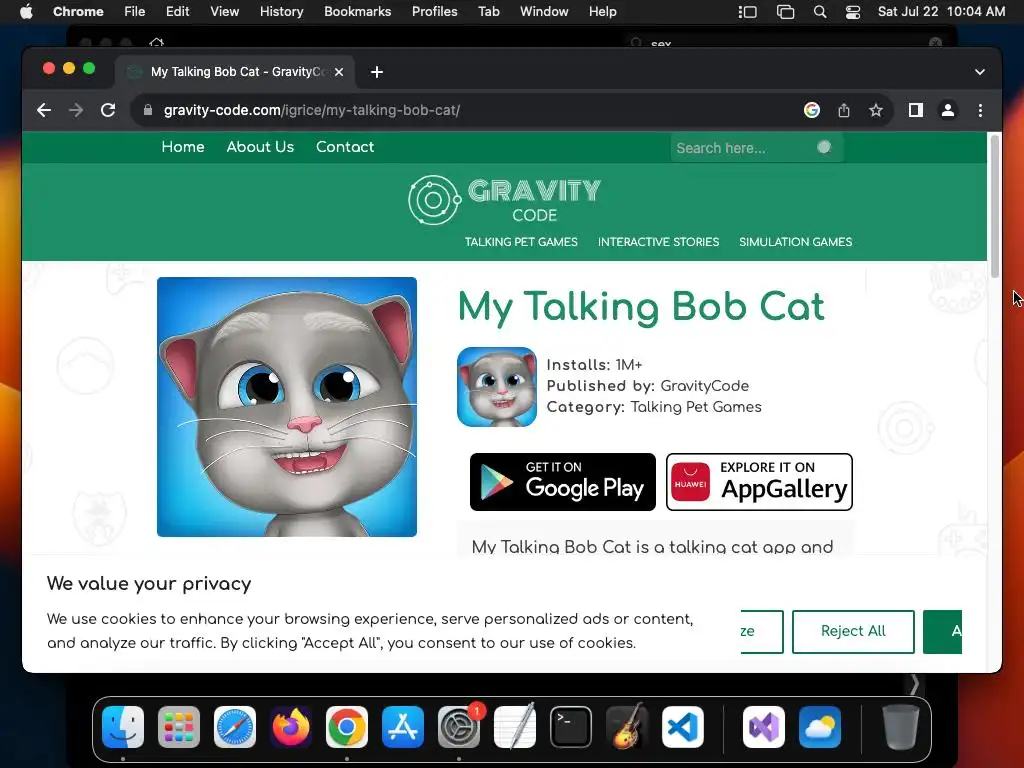Launch Firefox from the dock
1024x768 pixels.
point(291,726)
